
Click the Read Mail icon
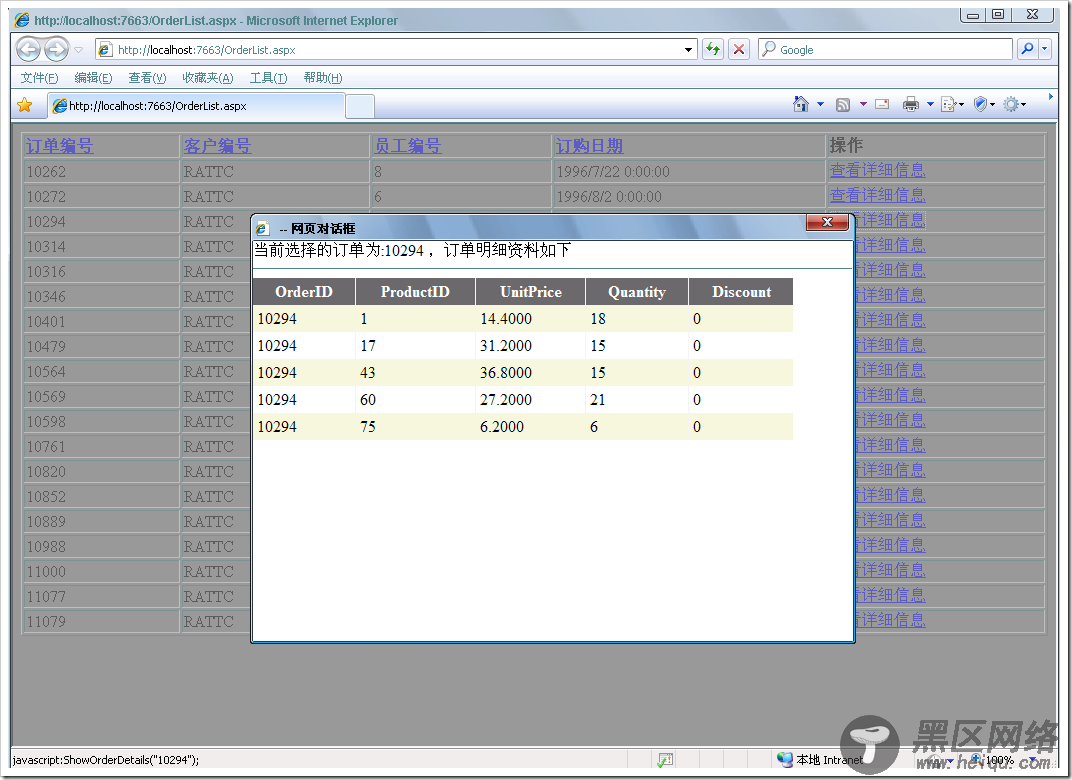click(882, 105)
